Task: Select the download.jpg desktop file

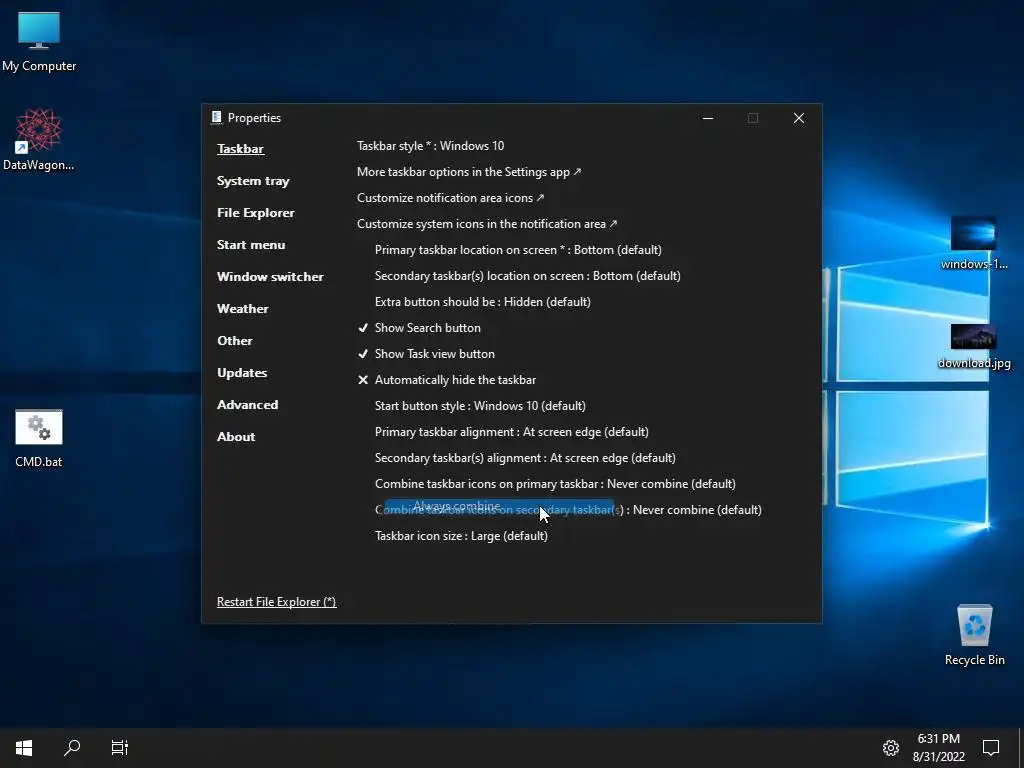Action: [x=974, y=346]
